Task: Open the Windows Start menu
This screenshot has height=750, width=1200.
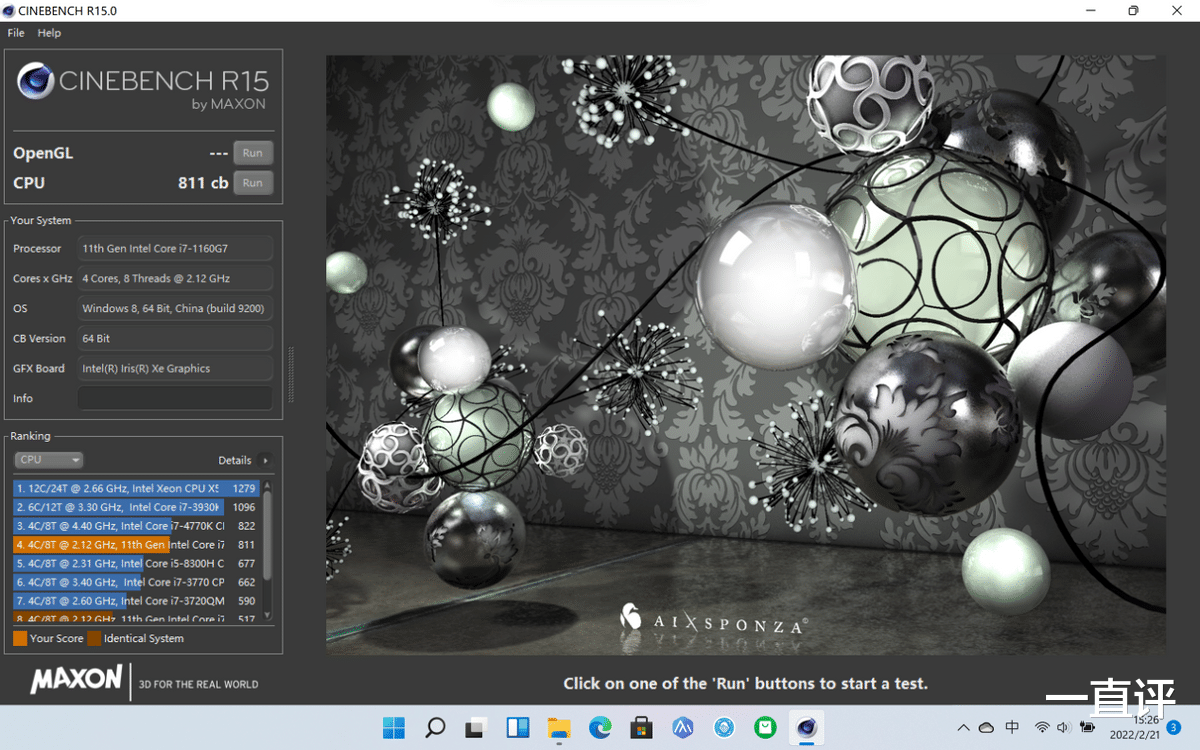Action: pos(394,727)
